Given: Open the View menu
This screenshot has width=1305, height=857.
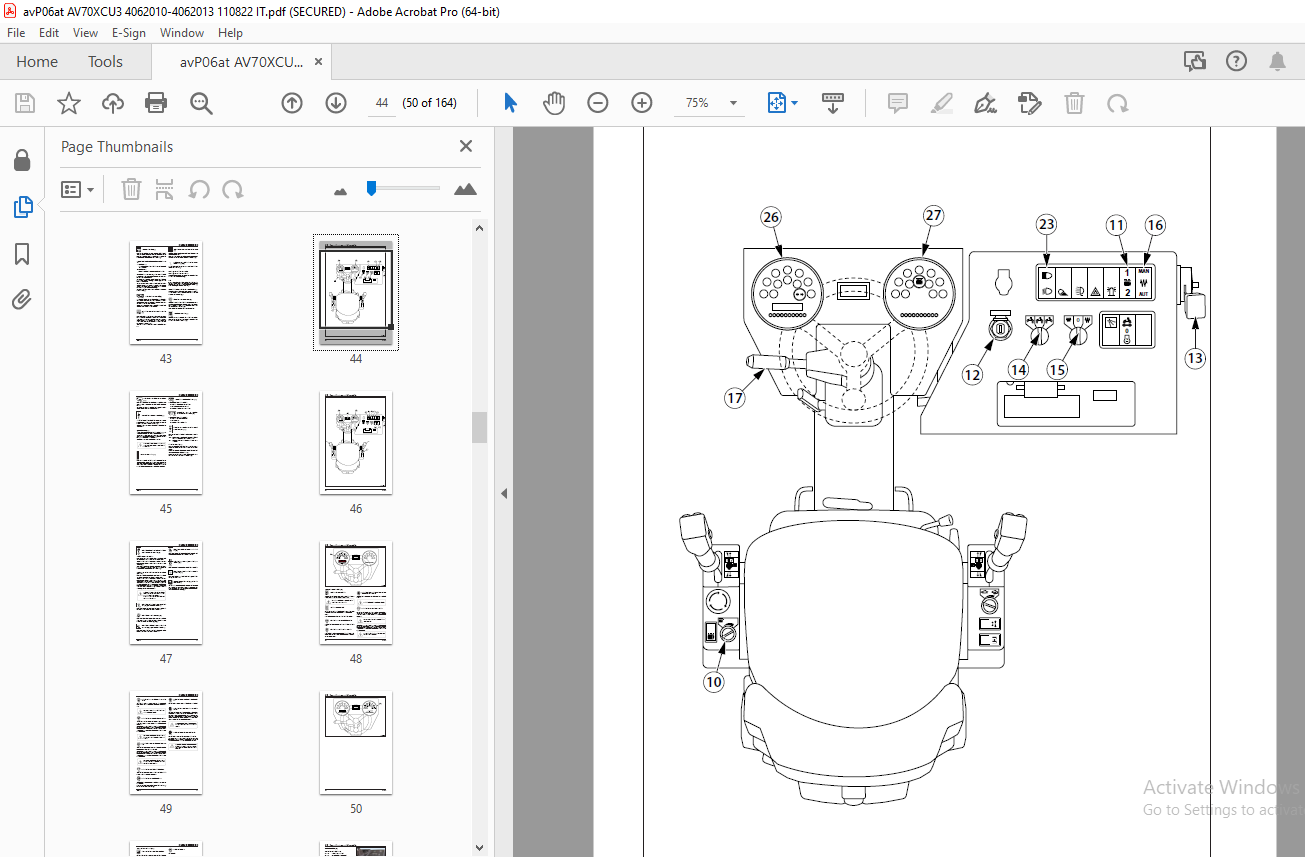Looking at the screenshot, I should coord(85,33).
